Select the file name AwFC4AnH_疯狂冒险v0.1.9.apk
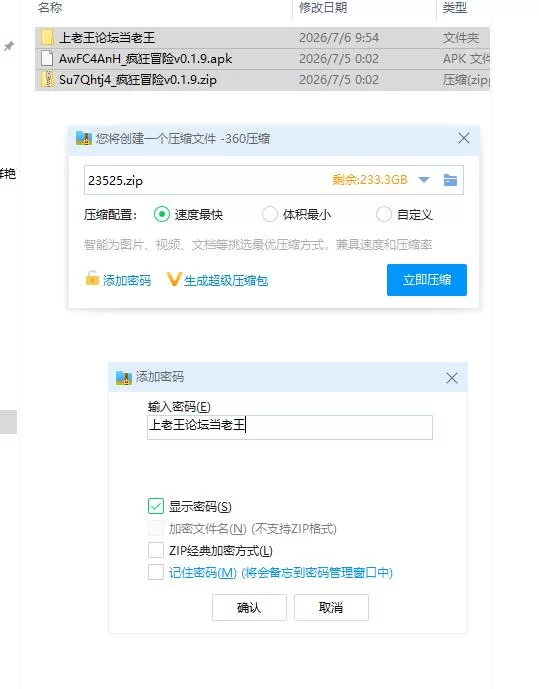 [145, 58]
